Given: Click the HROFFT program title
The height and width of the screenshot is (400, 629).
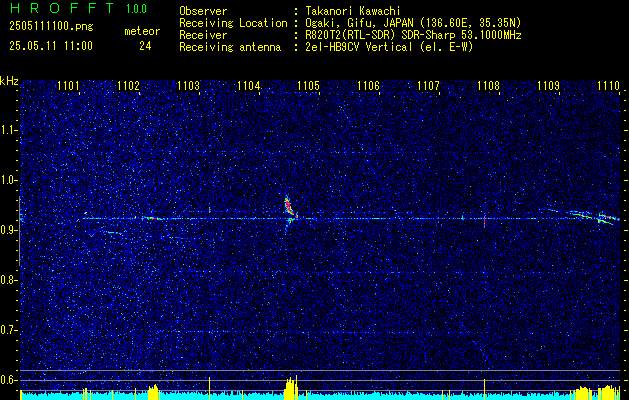Looking at the screenshot, I should pos(62,8).
